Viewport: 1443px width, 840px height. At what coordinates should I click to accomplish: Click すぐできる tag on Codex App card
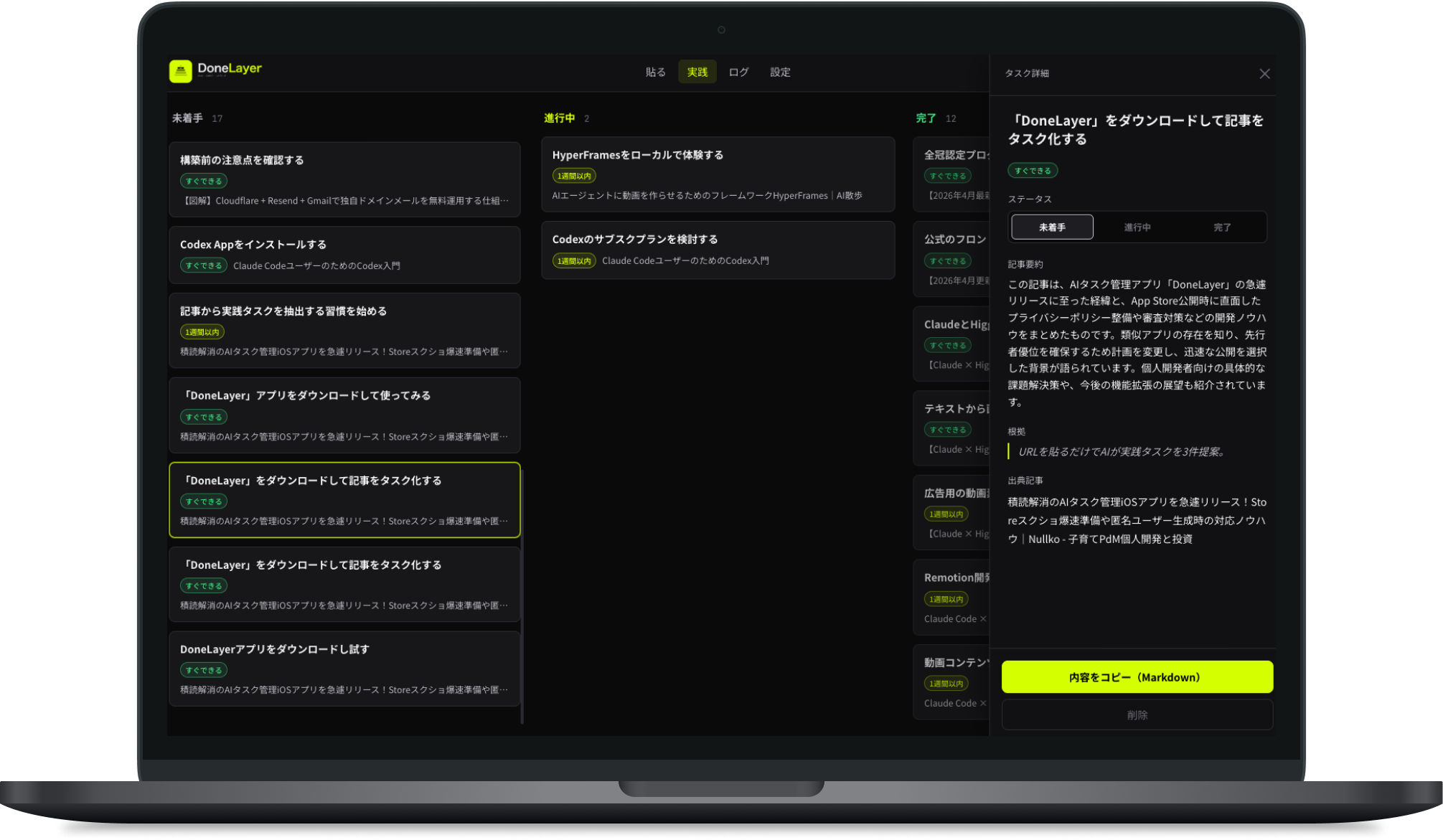[x=204, y=265]
